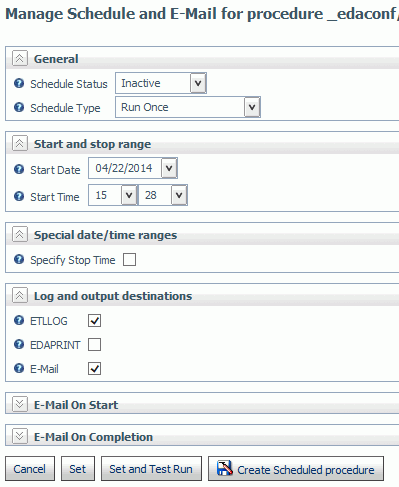Screen dimensions: 399x487
Task: Click help icon beside E-Mail option
Action: click(x=19, y=368)
